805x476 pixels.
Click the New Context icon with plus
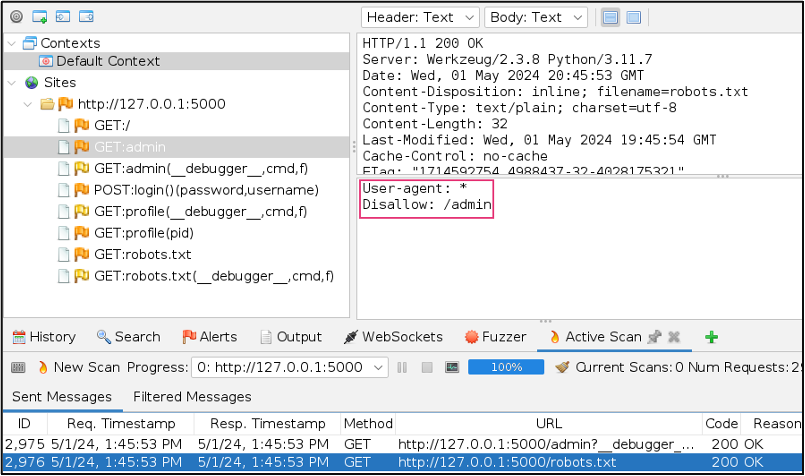(x=40, y=16)
